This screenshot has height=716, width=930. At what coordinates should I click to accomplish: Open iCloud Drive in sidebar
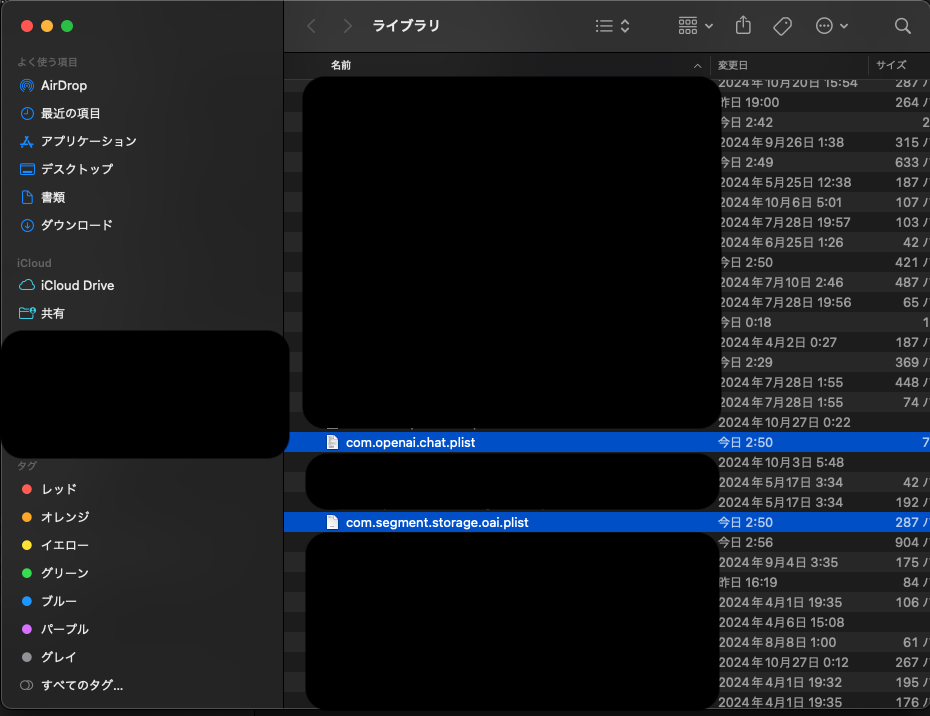(77, 285)
